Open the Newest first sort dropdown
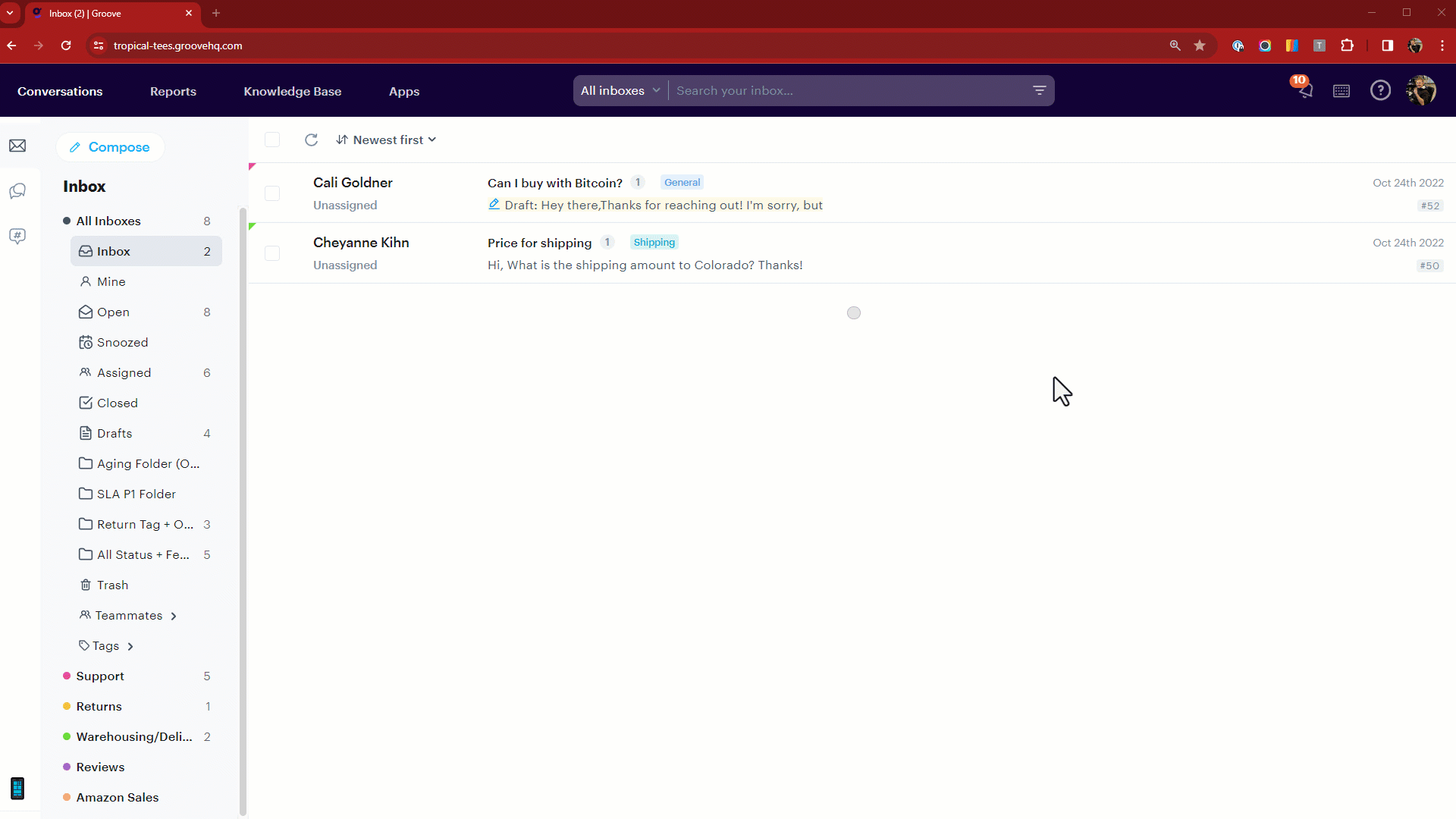The image size is (1456, 819). [387, 140]
